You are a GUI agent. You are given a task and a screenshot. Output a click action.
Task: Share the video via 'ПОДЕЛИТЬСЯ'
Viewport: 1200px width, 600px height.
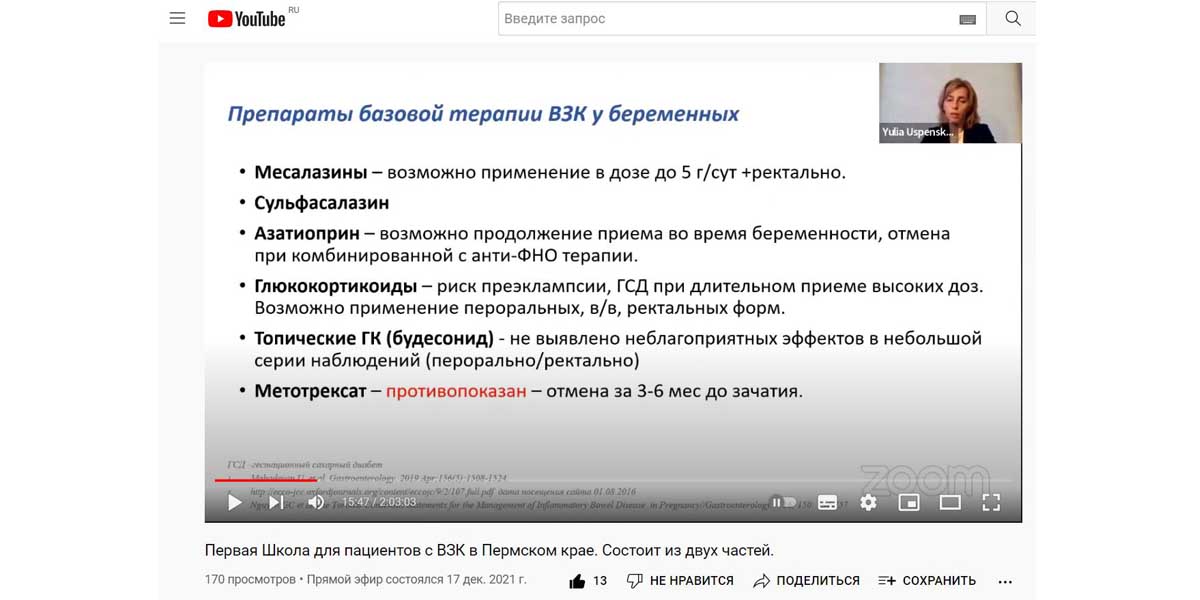pos(806,581)
